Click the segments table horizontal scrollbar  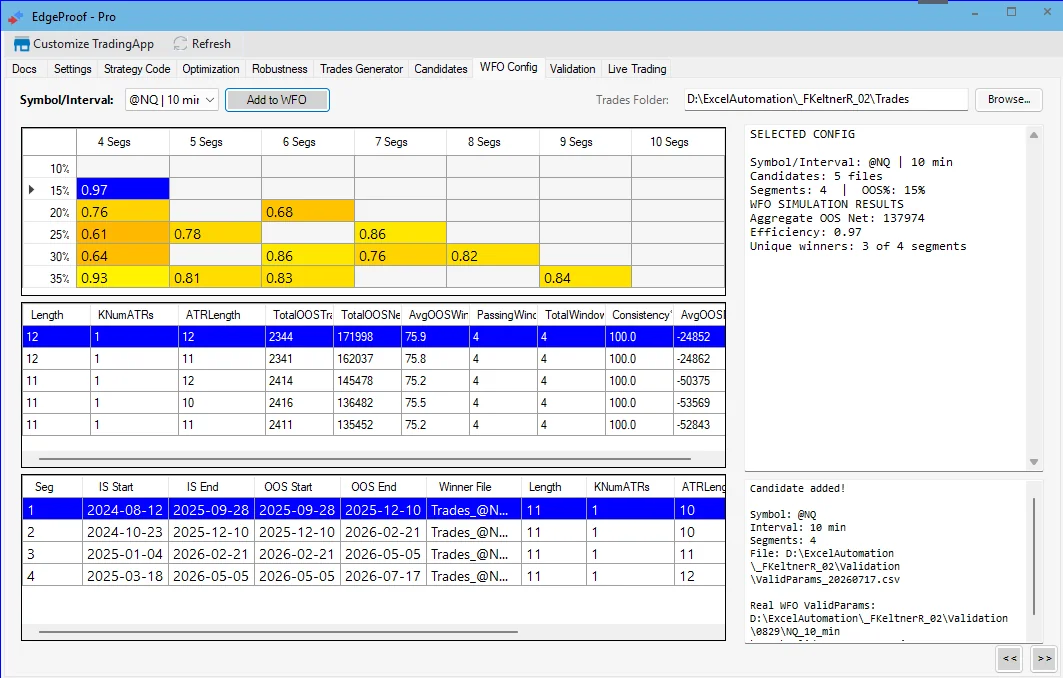[278, 632]
